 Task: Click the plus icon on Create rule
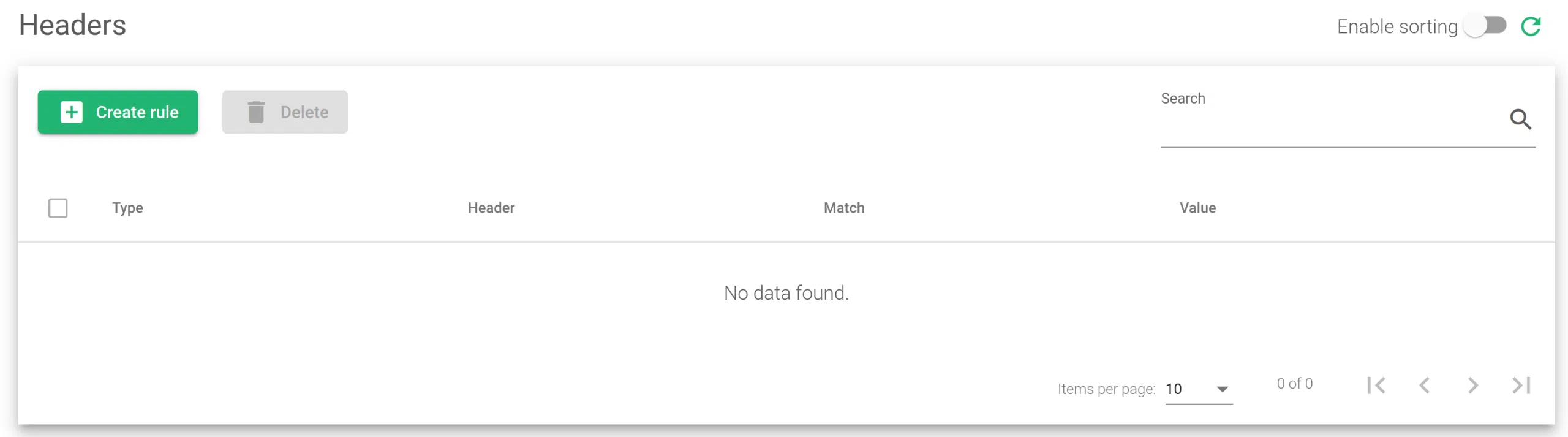[72, 112]
